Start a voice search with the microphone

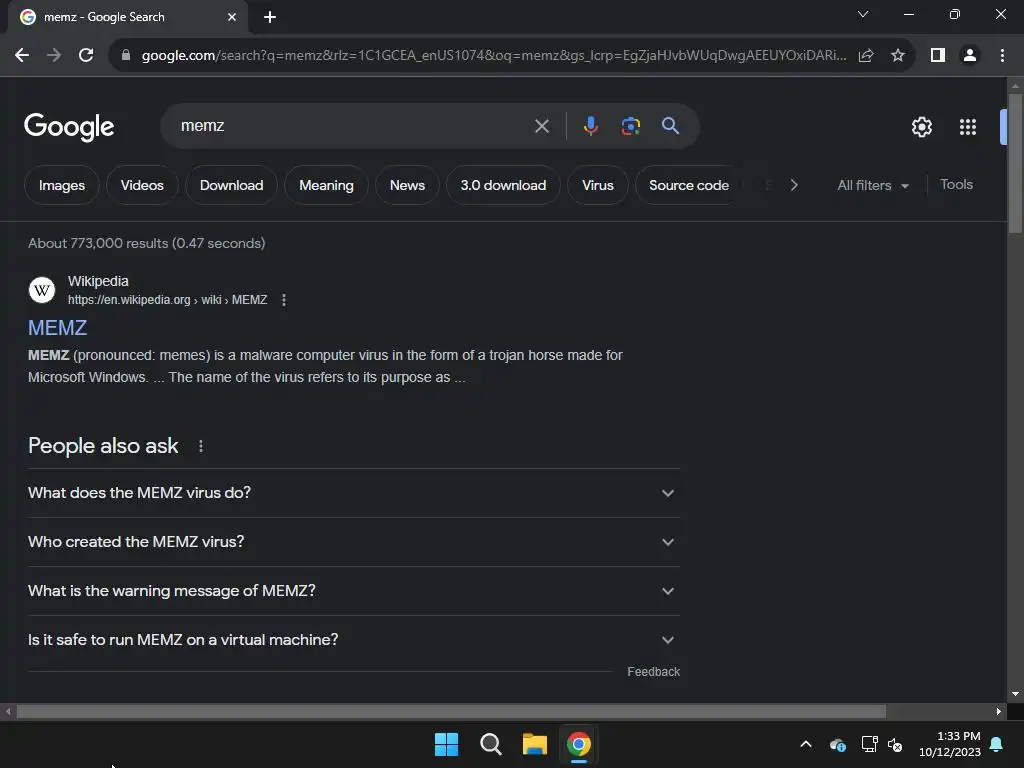(x=590, y=126)
